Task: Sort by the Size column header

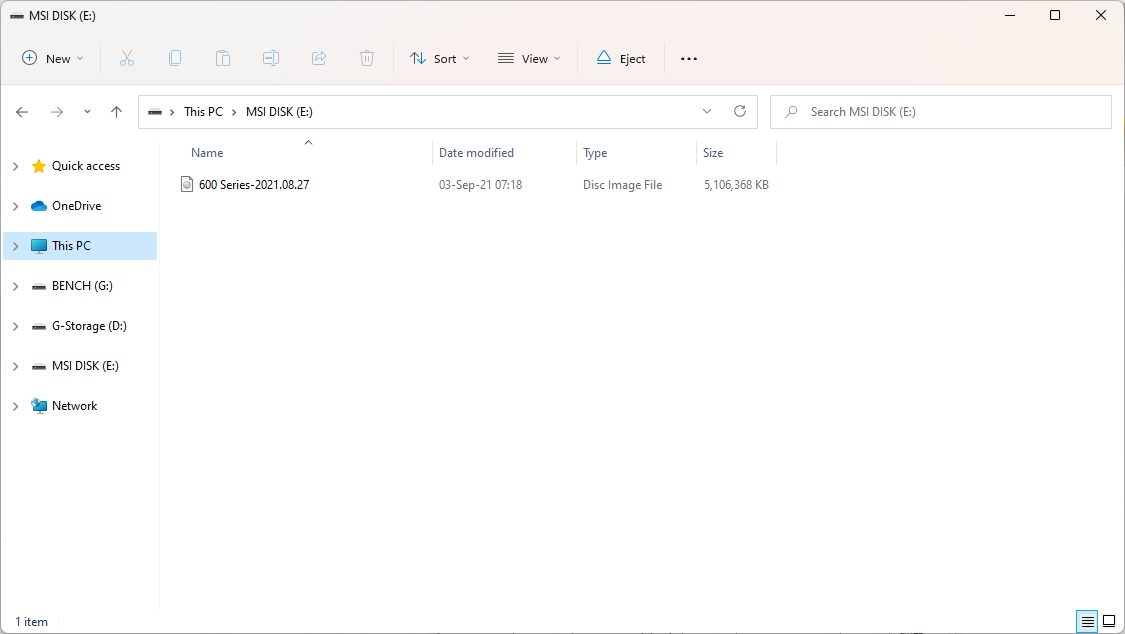Action: click(x=713, y=153)
